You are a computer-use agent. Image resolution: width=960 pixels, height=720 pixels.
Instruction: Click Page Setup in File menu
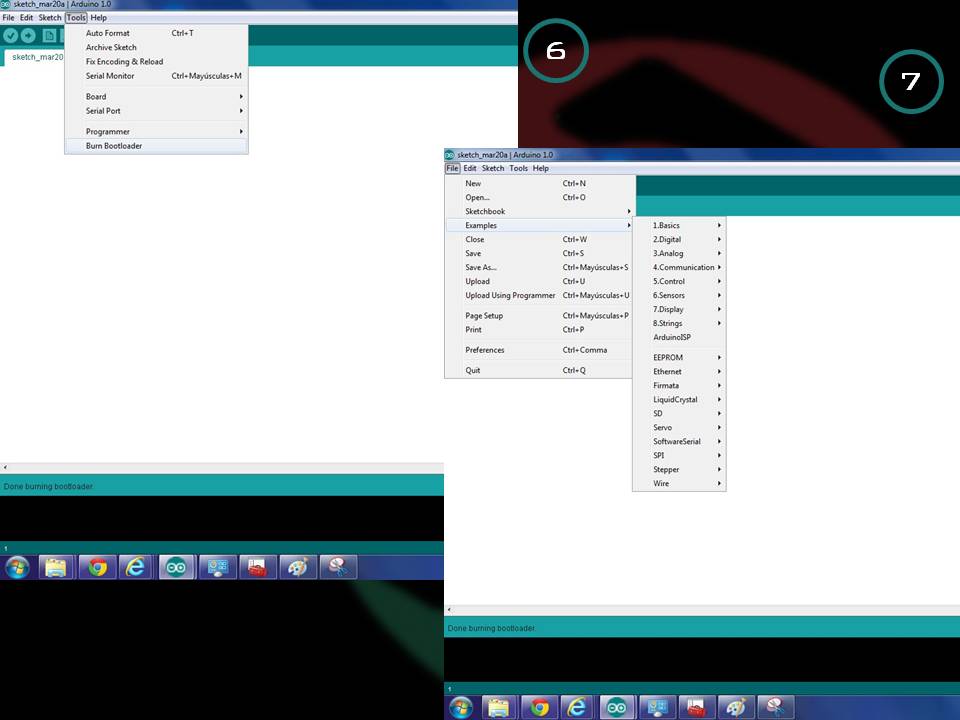pos(539,316)
